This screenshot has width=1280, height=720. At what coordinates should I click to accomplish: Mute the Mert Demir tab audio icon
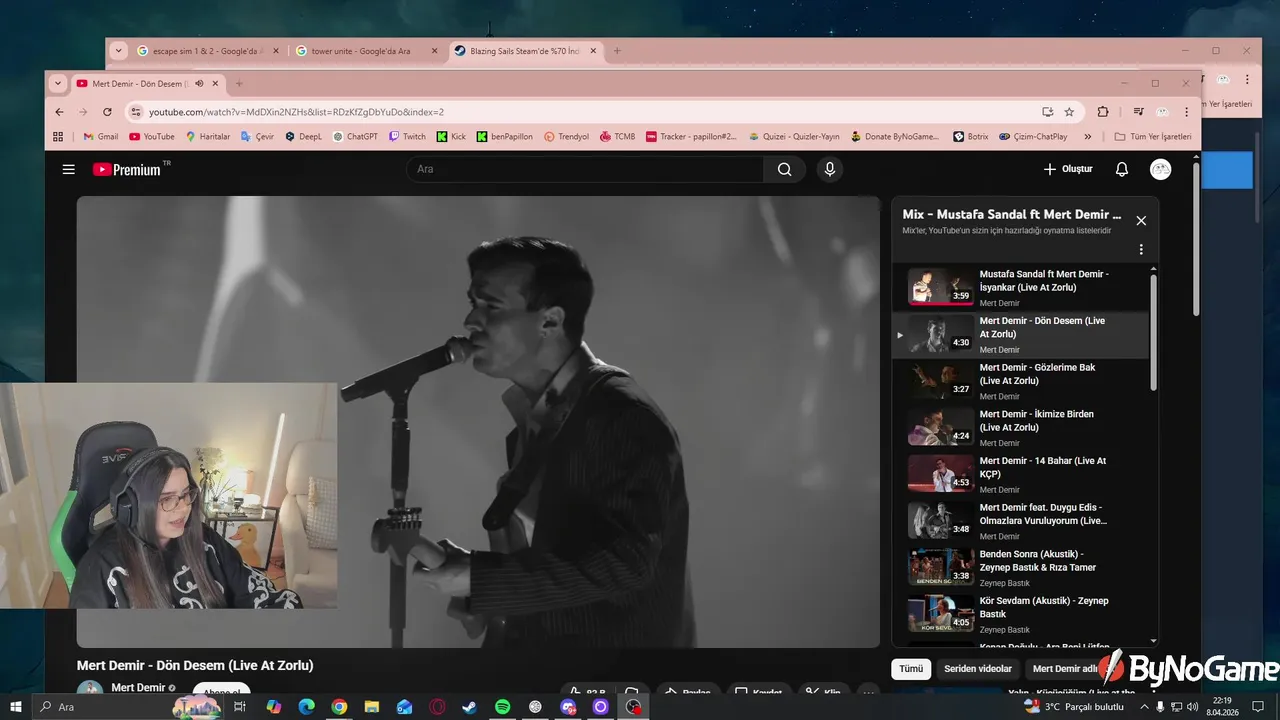pos(199,83)
